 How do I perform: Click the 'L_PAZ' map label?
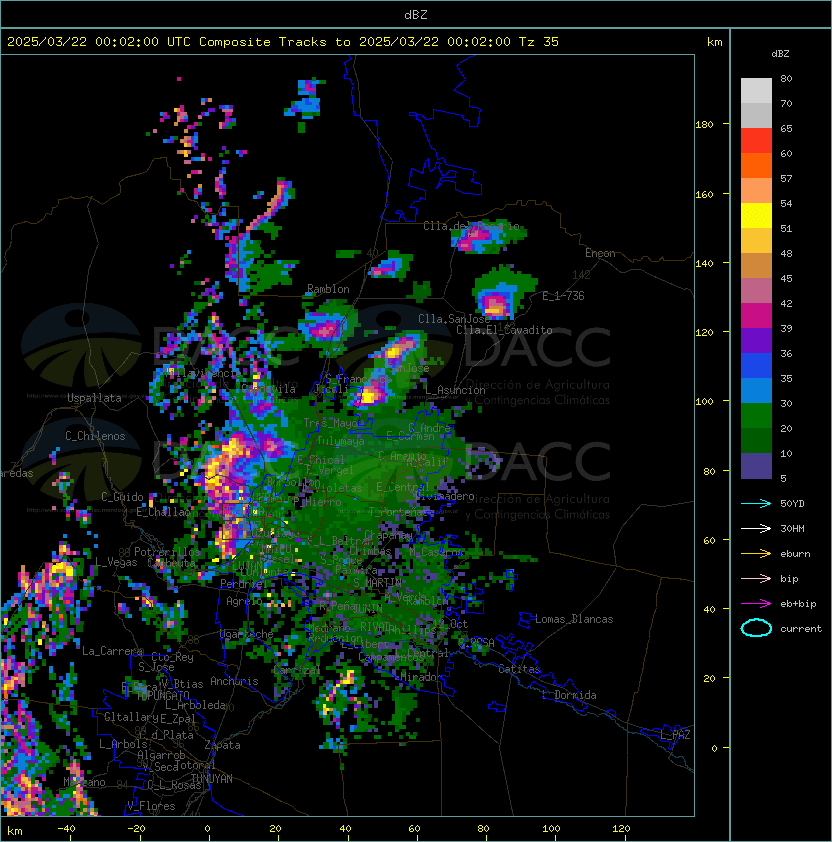point(675,735)
